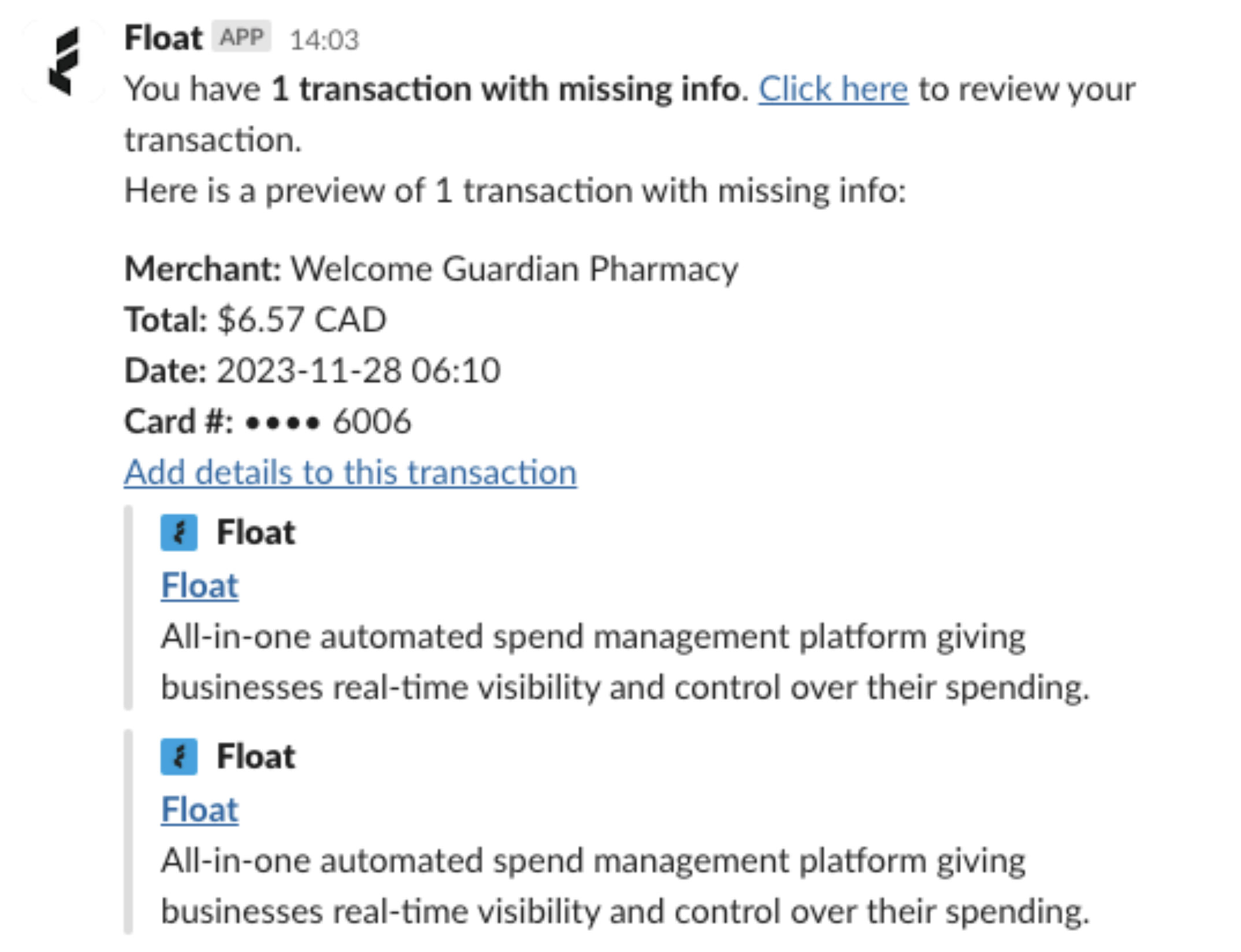Click the blue Float icon in first attachment
The height and width of the screenshot is (952, 1241).
coord(179,532)
